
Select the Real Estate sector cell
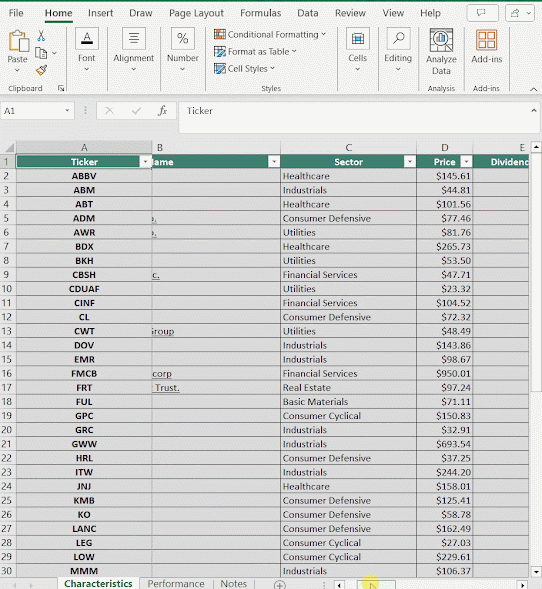tap(348, 388)
